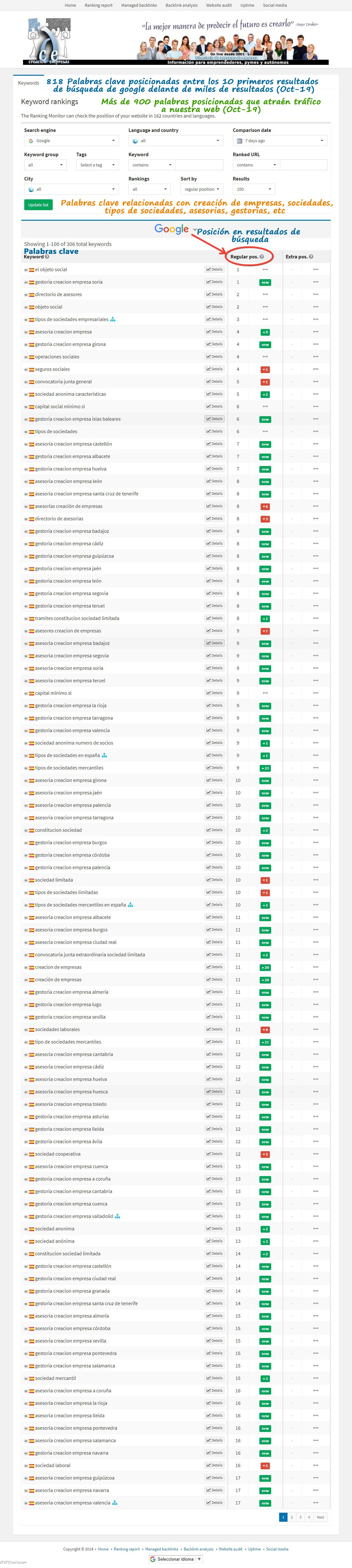This screenshot has width=352, height=1568.
Task: Open the Search engine dropdown showing Google
Action: (71, 141)
